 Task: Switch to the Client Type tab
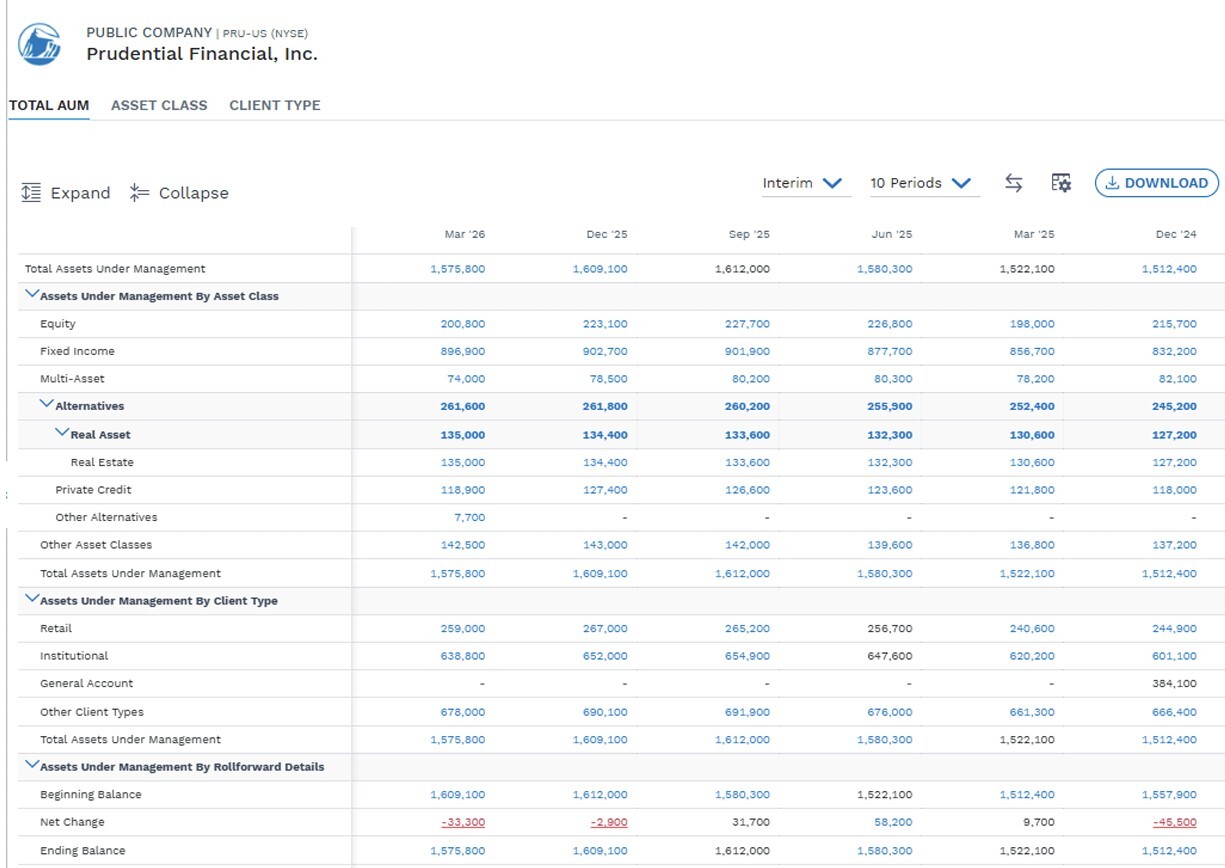pyautogui.click(x=275, y=105)
